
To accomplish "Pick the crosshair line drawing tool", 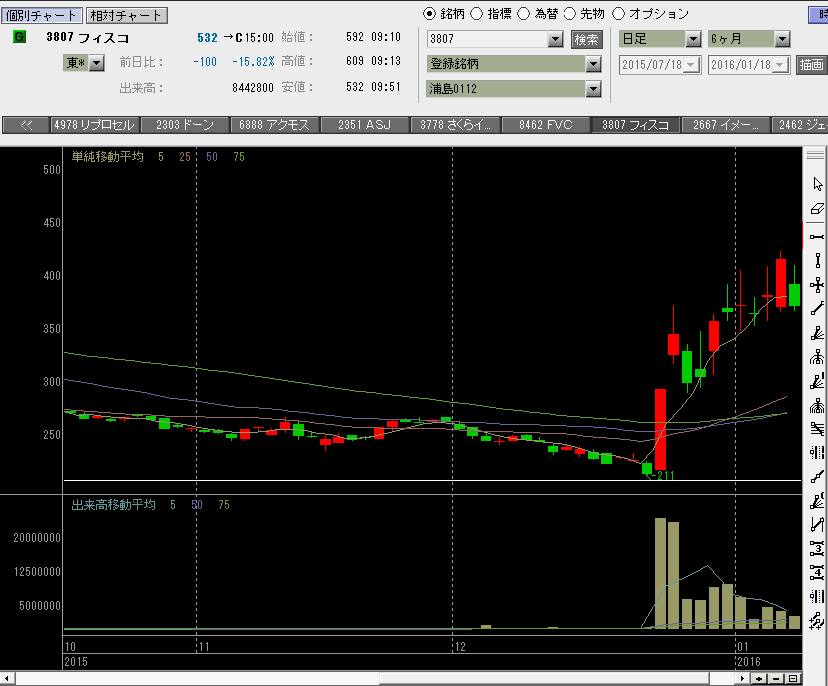I will pyautogui.click(x=817, y=285).
